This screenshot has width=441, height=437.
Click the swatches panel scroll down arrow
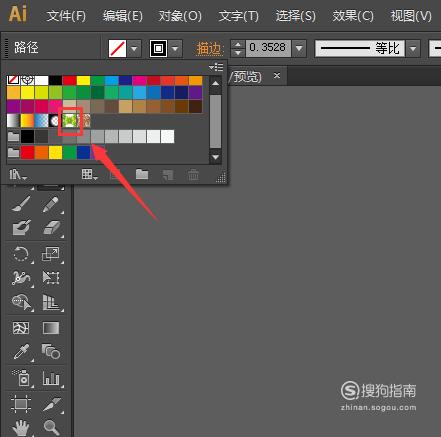tap(215, 157)
